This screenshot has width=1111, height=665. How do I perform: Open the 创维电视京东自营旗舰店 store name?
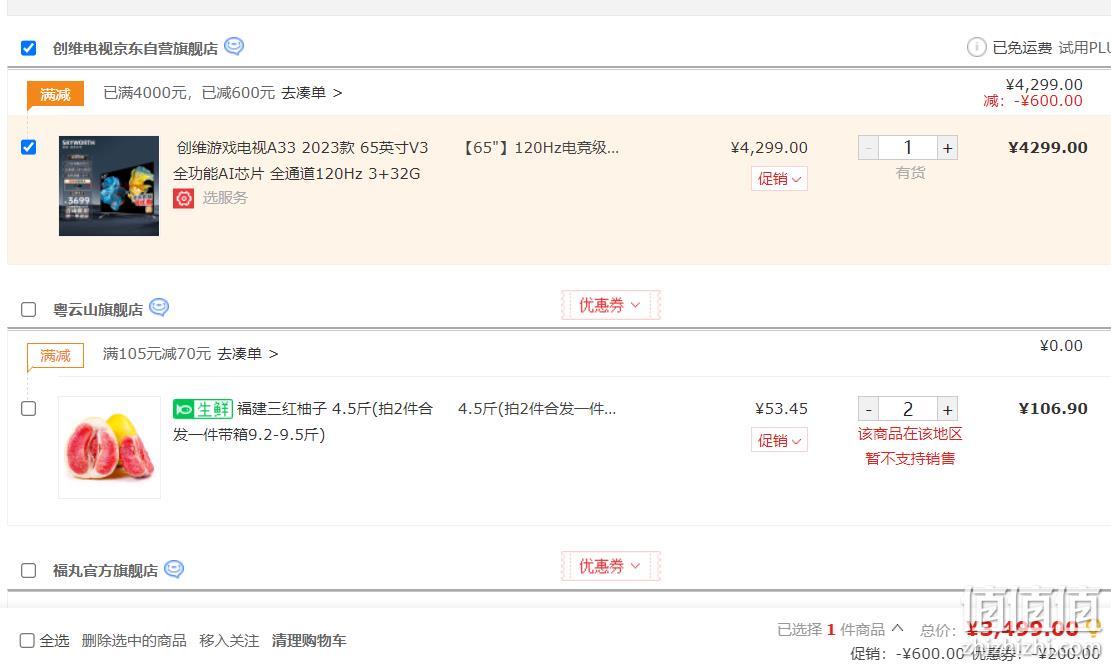[135, 49]
